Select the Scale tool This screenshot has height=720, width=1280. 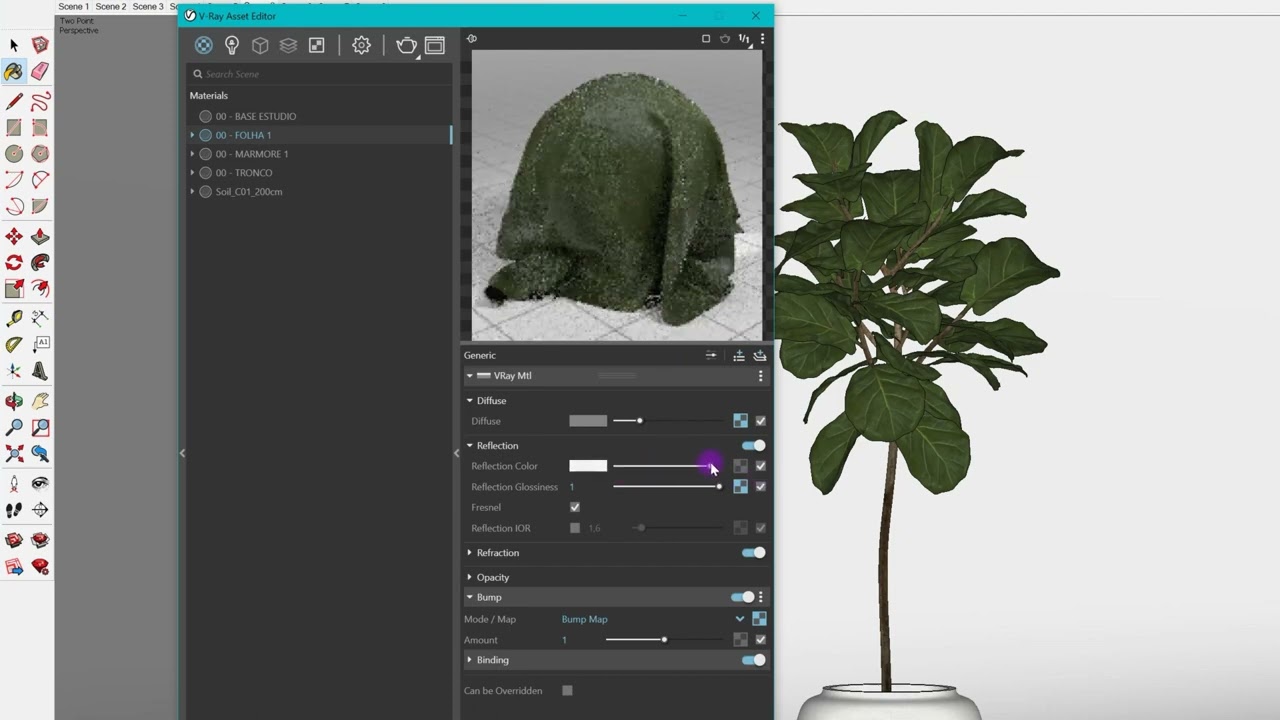click(x=14, y=288)
